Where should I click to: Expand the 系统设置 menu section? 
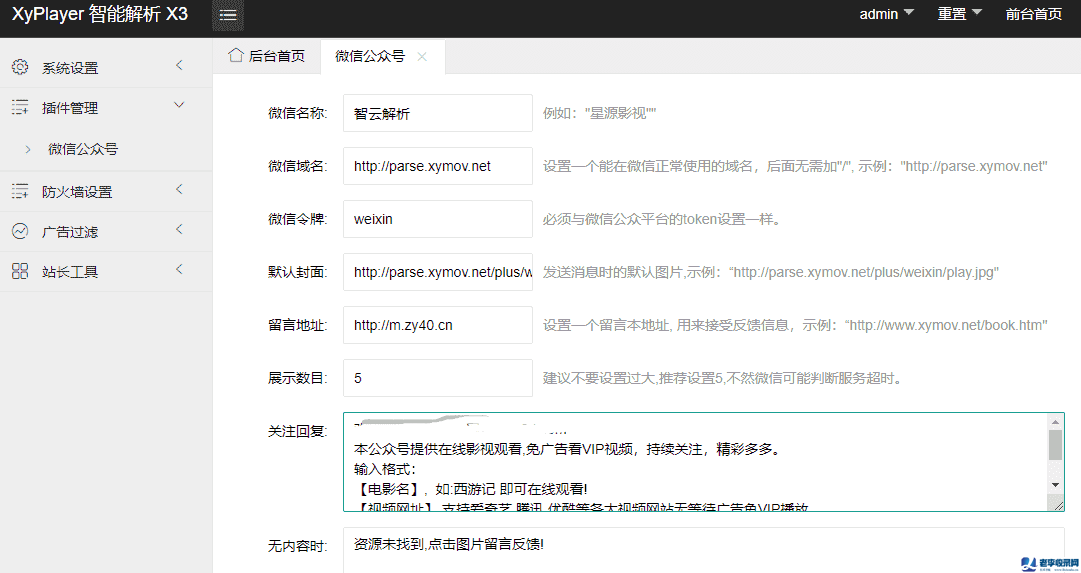pyautogui.click(x=179, y=66)
